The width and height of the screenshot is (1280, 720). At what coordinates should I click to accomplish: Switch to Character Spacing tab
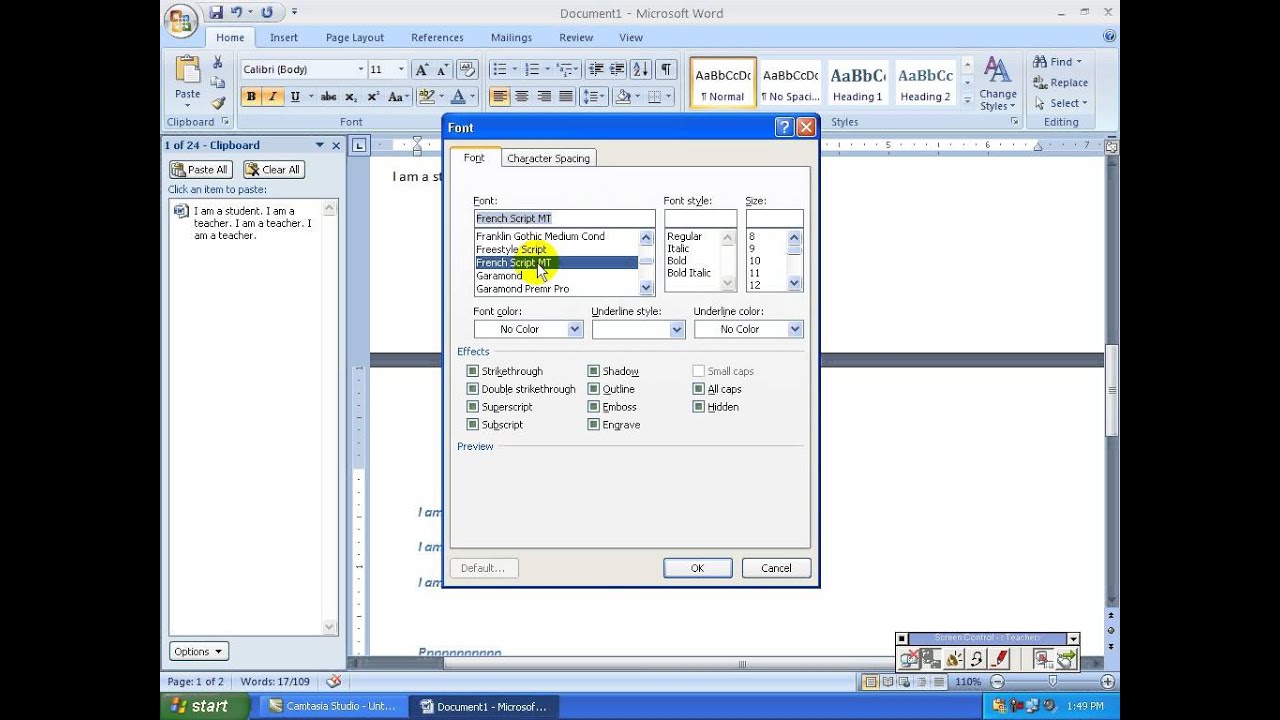pos(548,158)
